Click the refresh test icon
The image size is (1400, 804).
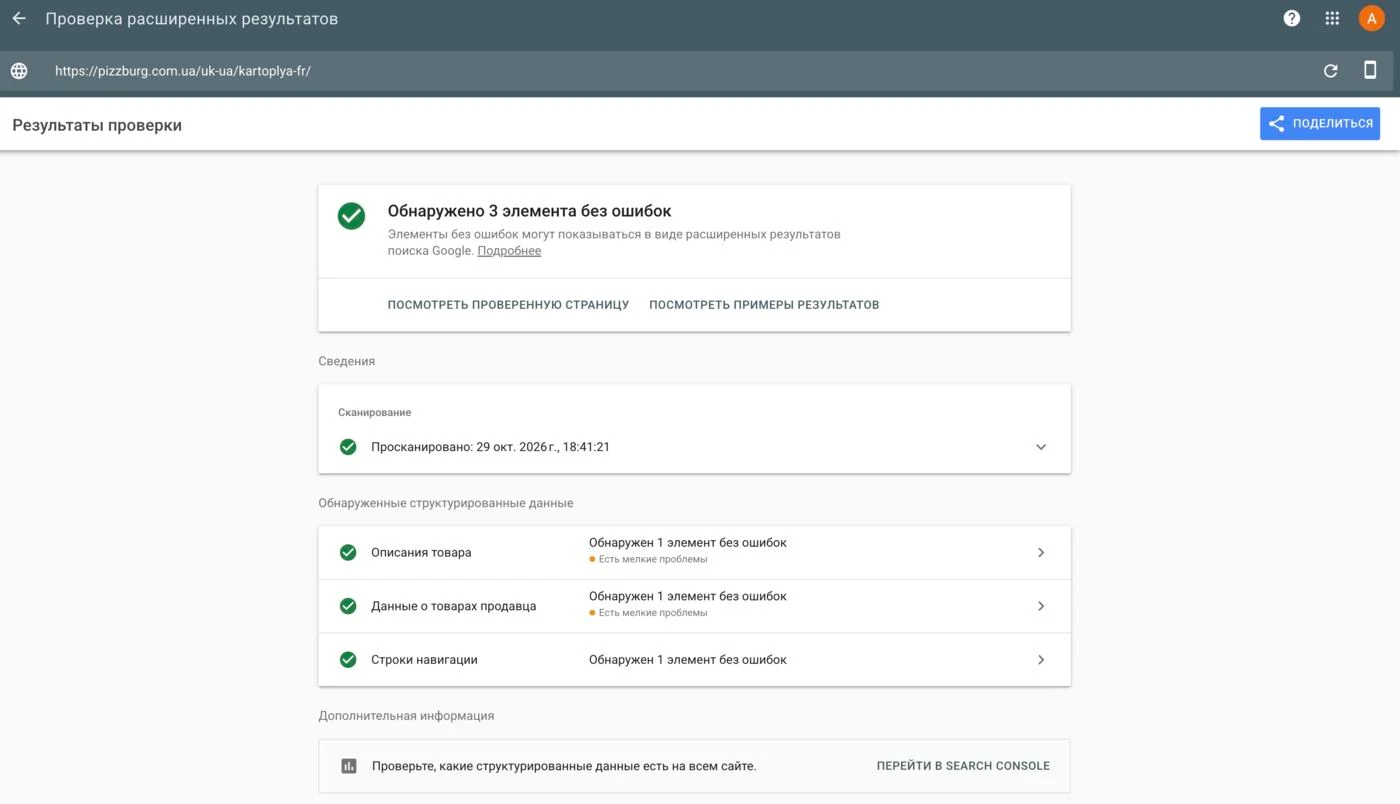click(1330, 71)
